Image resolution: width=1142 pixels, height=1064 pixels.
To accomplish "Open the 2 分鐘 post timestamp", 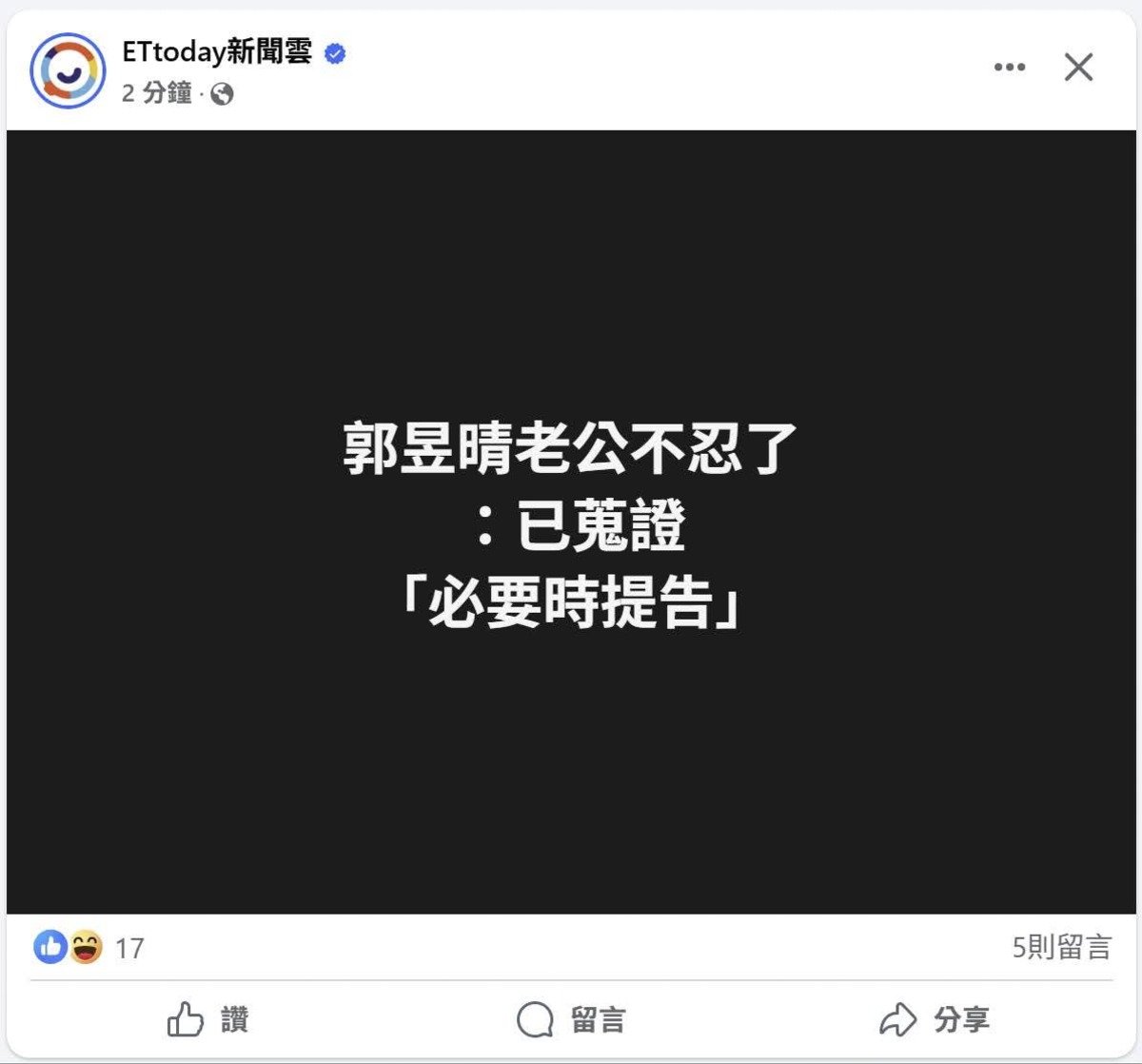I will tap(157, 93).
